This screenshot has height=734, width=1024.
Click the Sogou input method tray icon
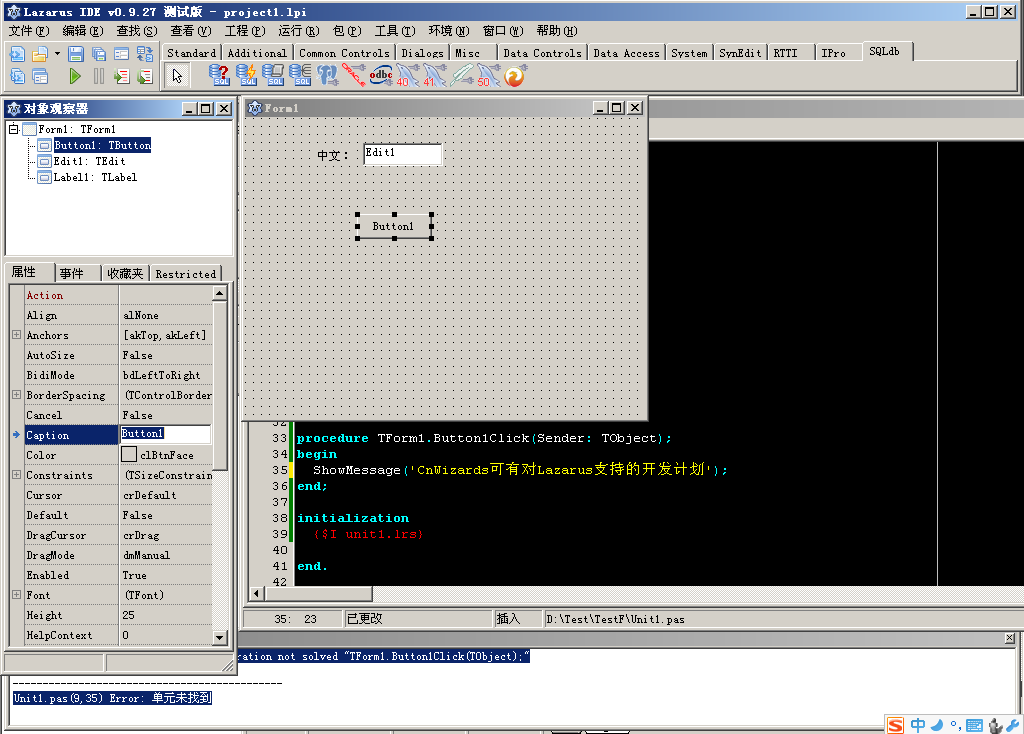(895, 725)
